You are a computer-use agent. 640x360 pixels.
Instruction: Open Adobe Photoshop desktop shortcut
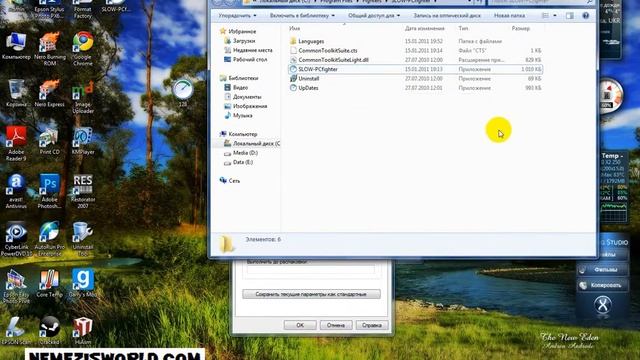pos(49,191)
